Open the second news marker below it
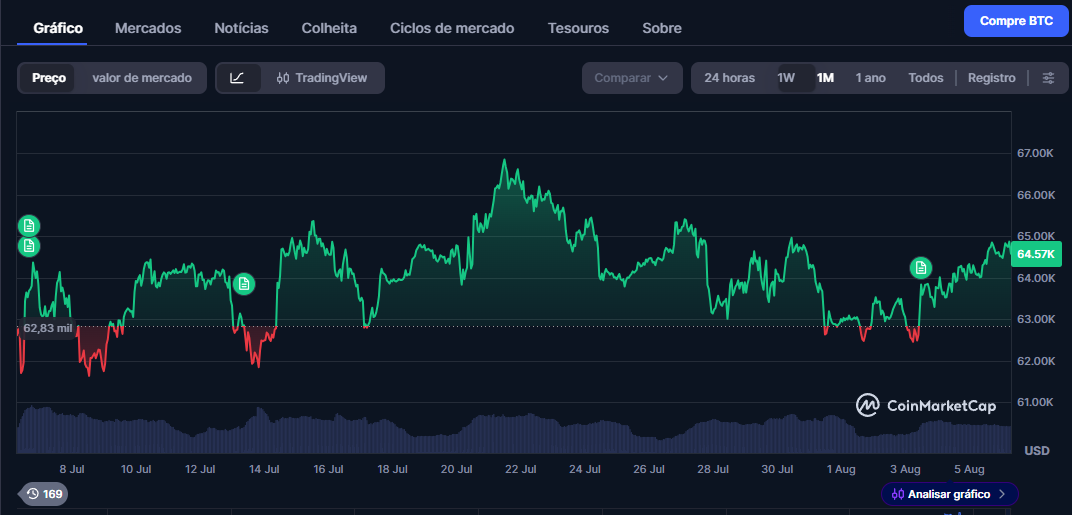1072x515 pixels. pyautogui.click(x=29, y=246)
